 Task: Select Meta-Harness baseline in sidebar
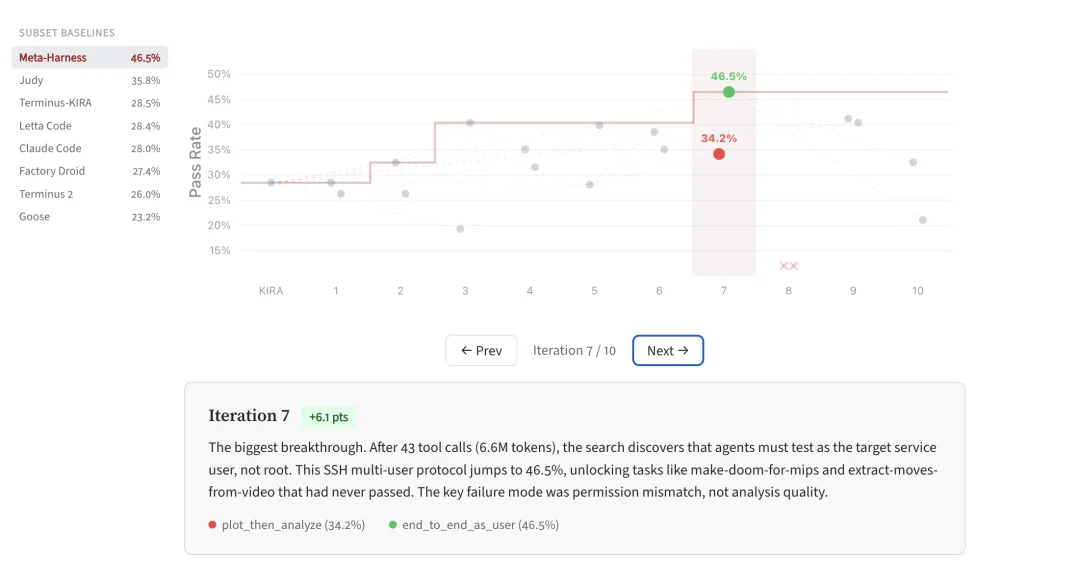coord(89,58)
